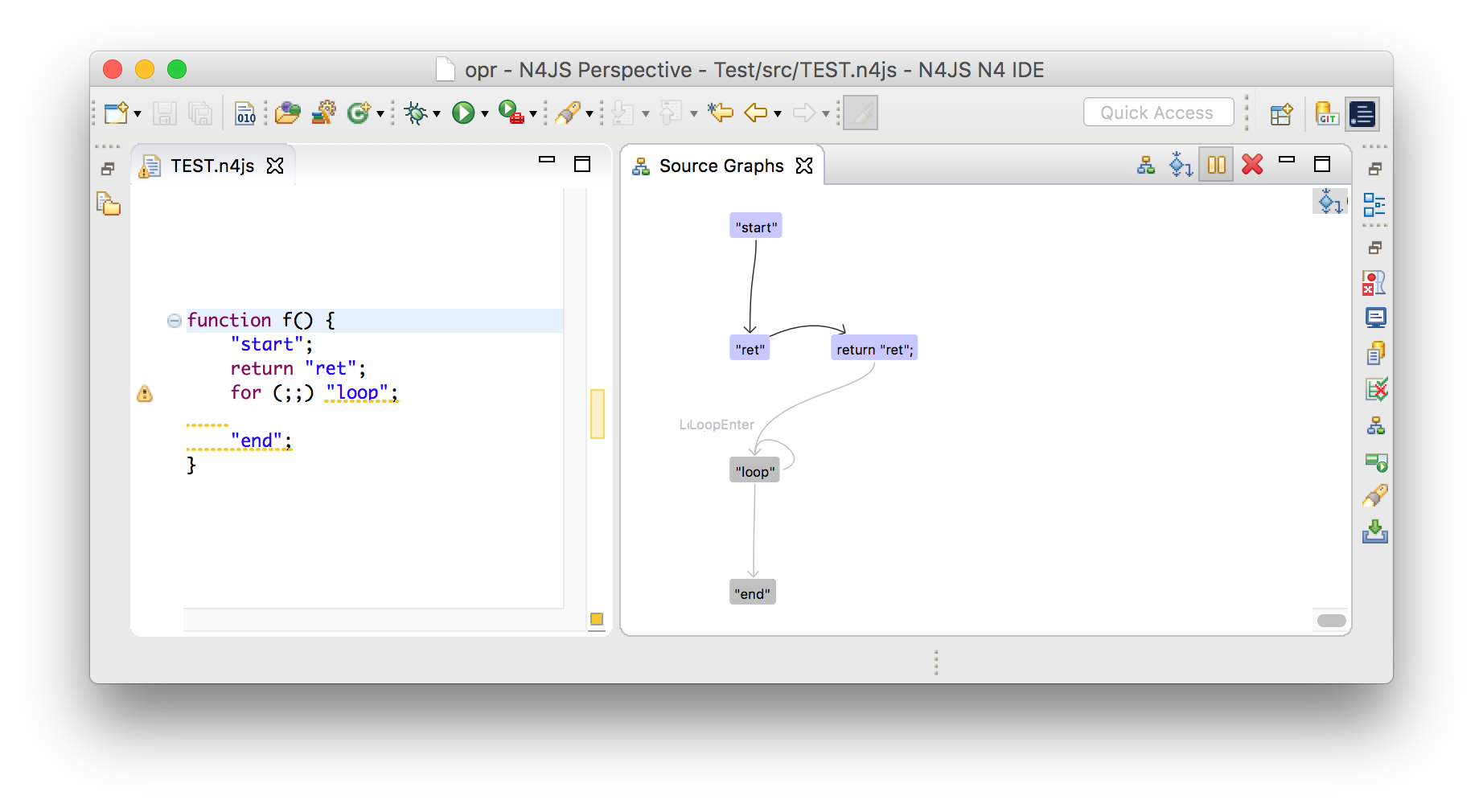Click the binary 010 toolbar icon
Image resolution: width=1483 pixels, height=812 pixels.
[245, 113]
